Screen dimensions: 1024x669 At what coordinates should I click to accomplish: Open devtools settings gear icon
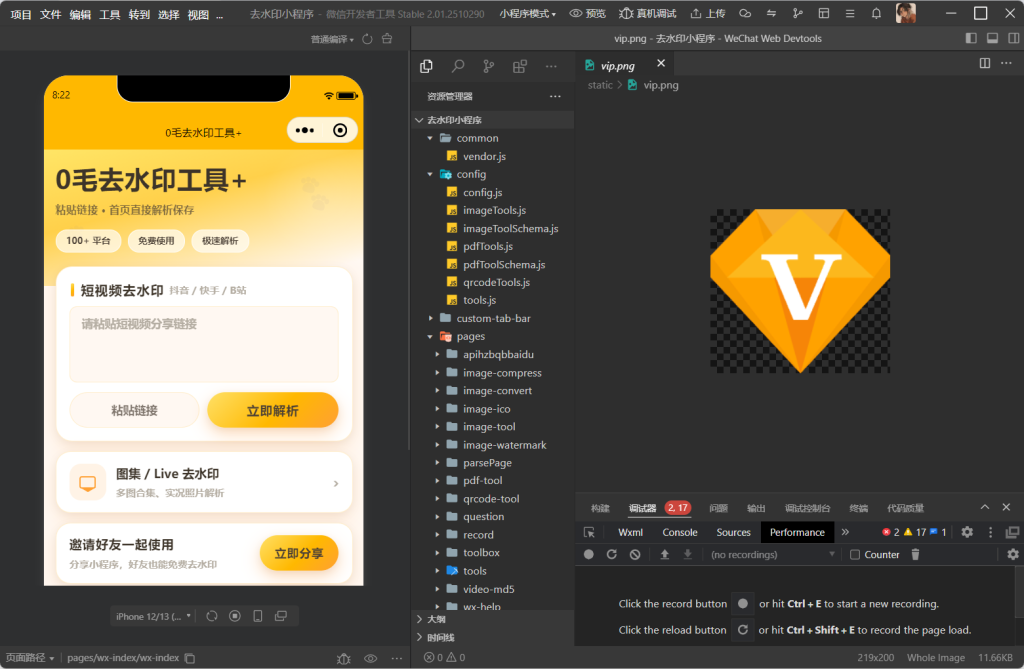coord(967,532)
